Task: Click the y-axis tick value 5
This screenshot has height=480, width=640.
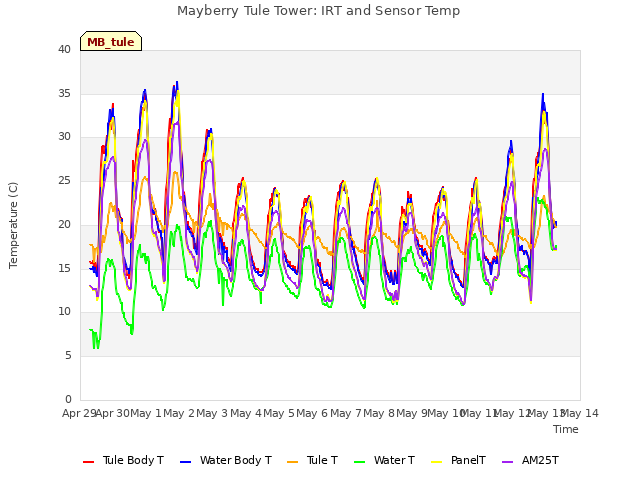Action: tap(68, 356)
